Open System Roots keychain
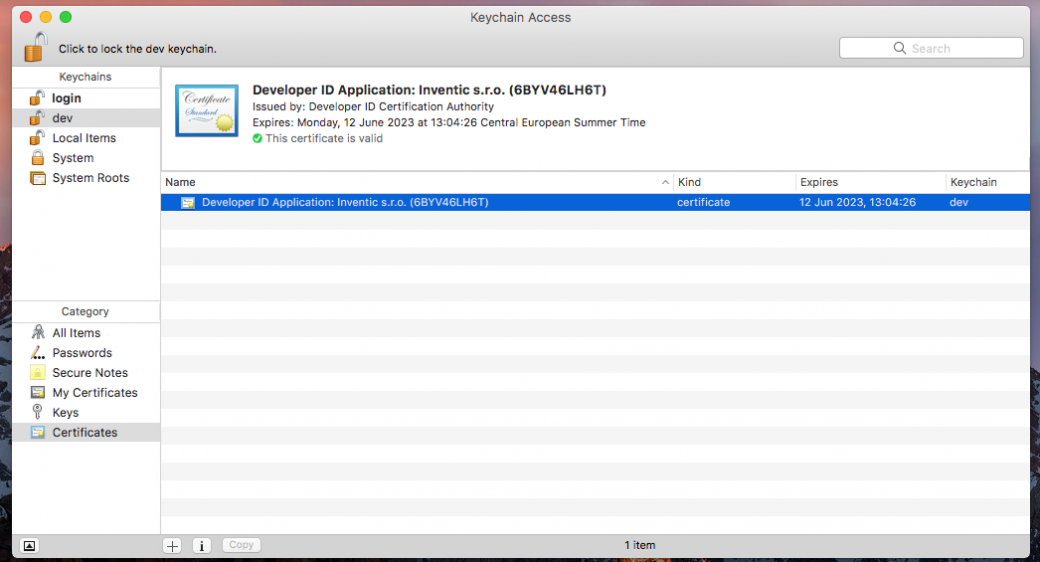The width and height of the screenshot is (1040, 562). (x=86, y=178)
